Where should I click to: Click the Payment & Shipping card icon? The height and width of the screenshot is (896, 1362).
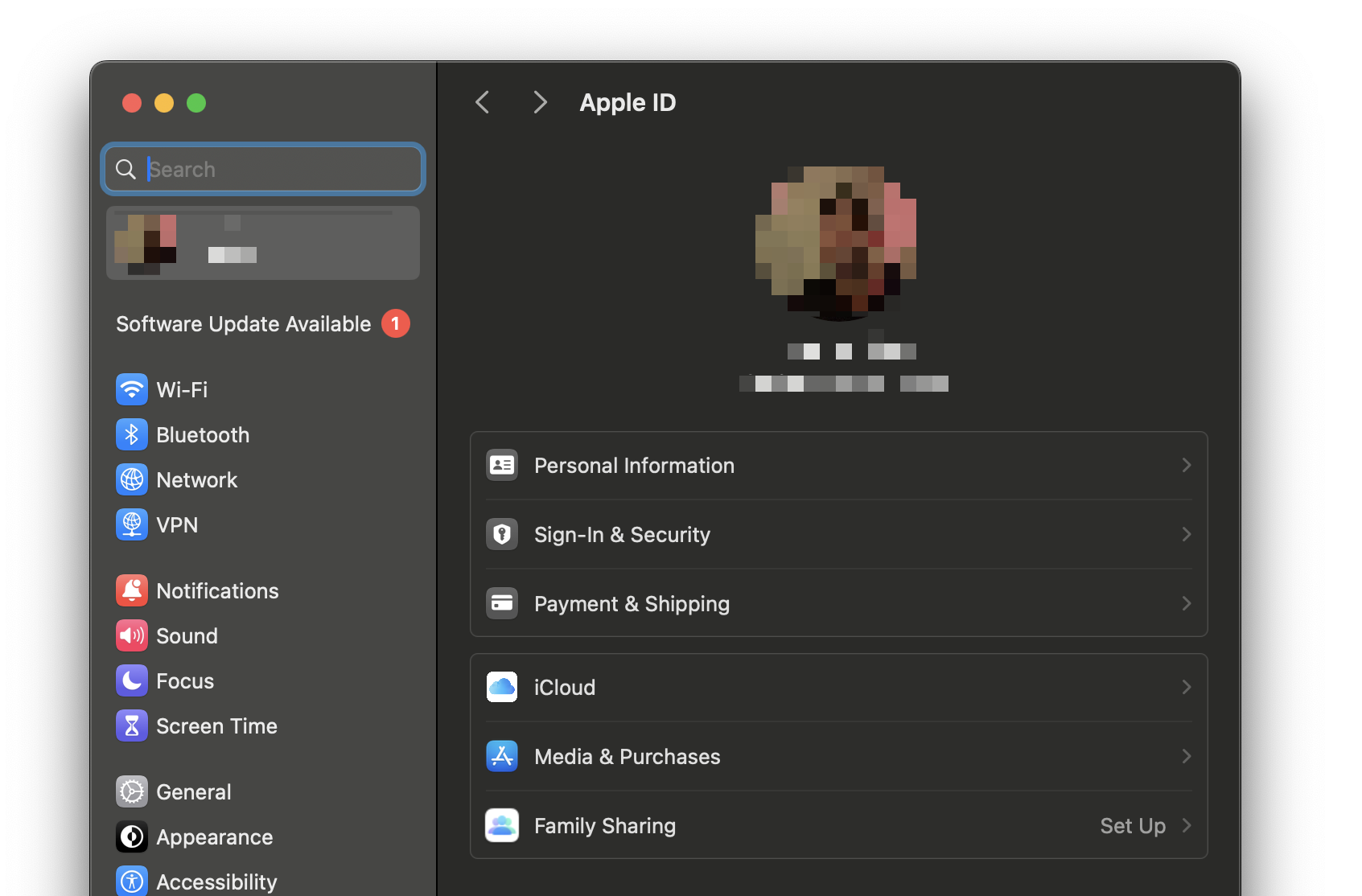pos(502,603)
